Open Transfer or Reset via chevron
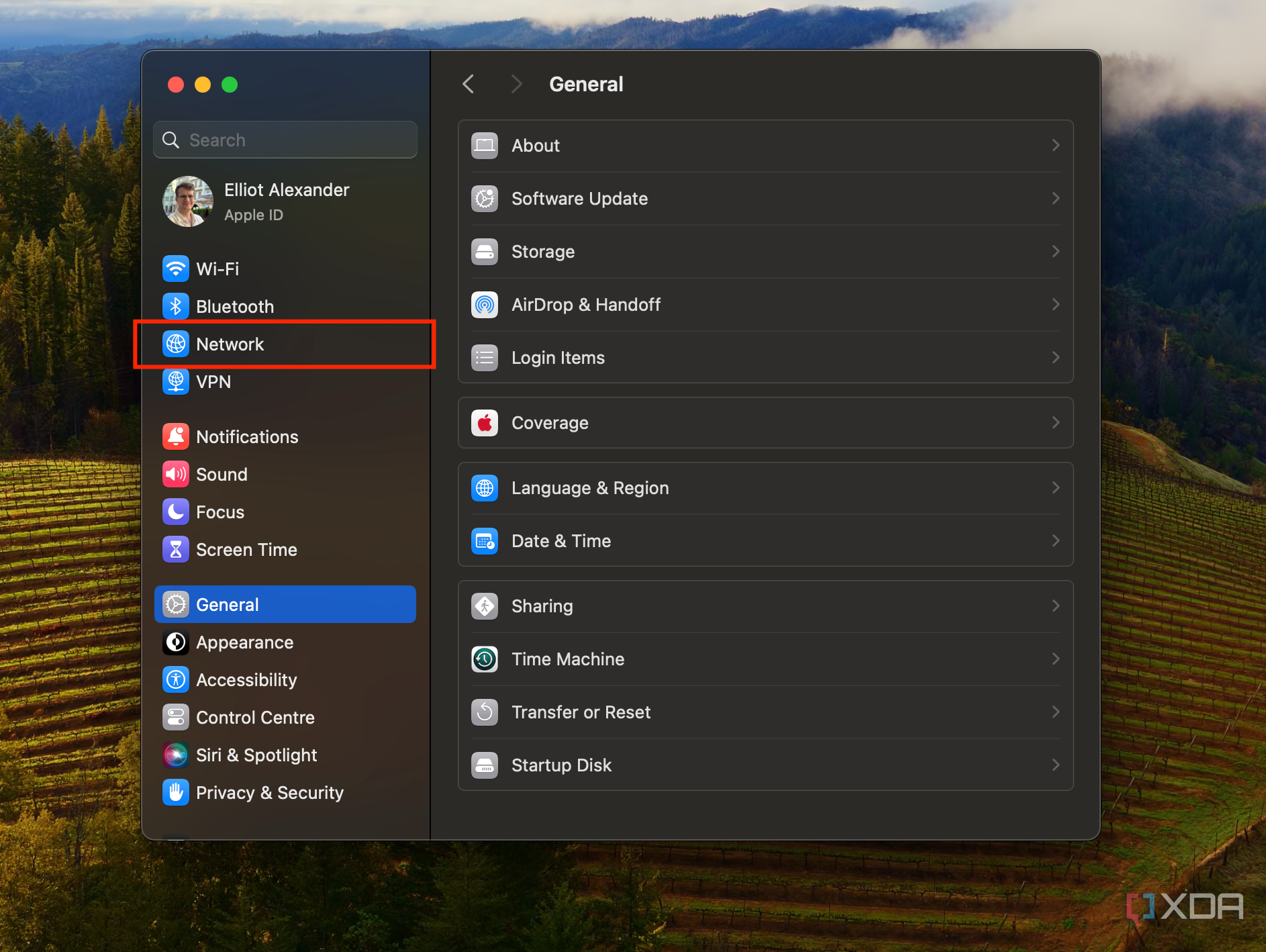This screenshot has height=952, width=1266. click(1056, 712)
